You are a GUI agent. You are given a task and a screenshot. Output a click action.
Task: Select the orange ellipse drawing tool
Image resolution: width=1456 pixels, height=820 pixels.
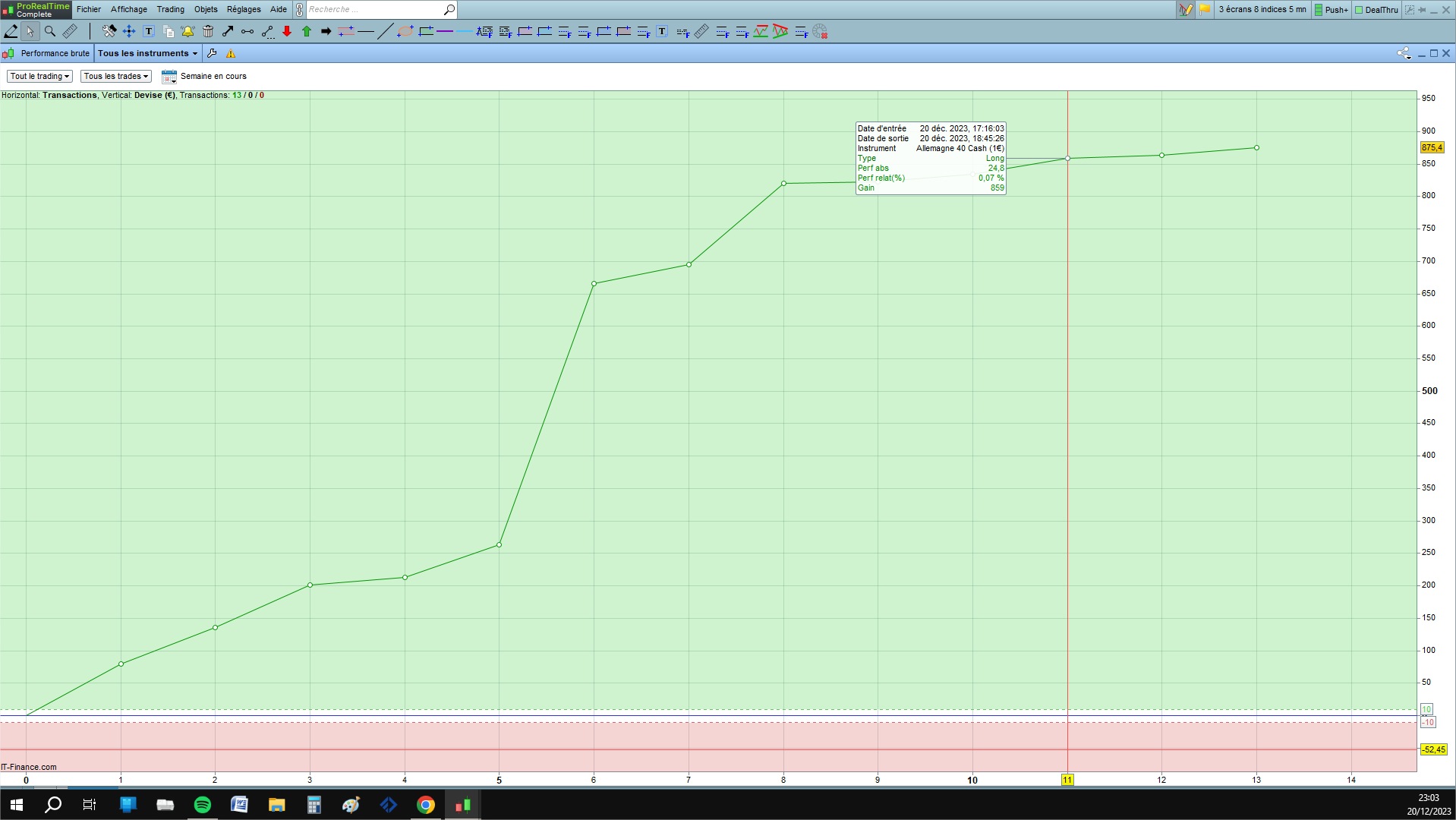[405, 31]
